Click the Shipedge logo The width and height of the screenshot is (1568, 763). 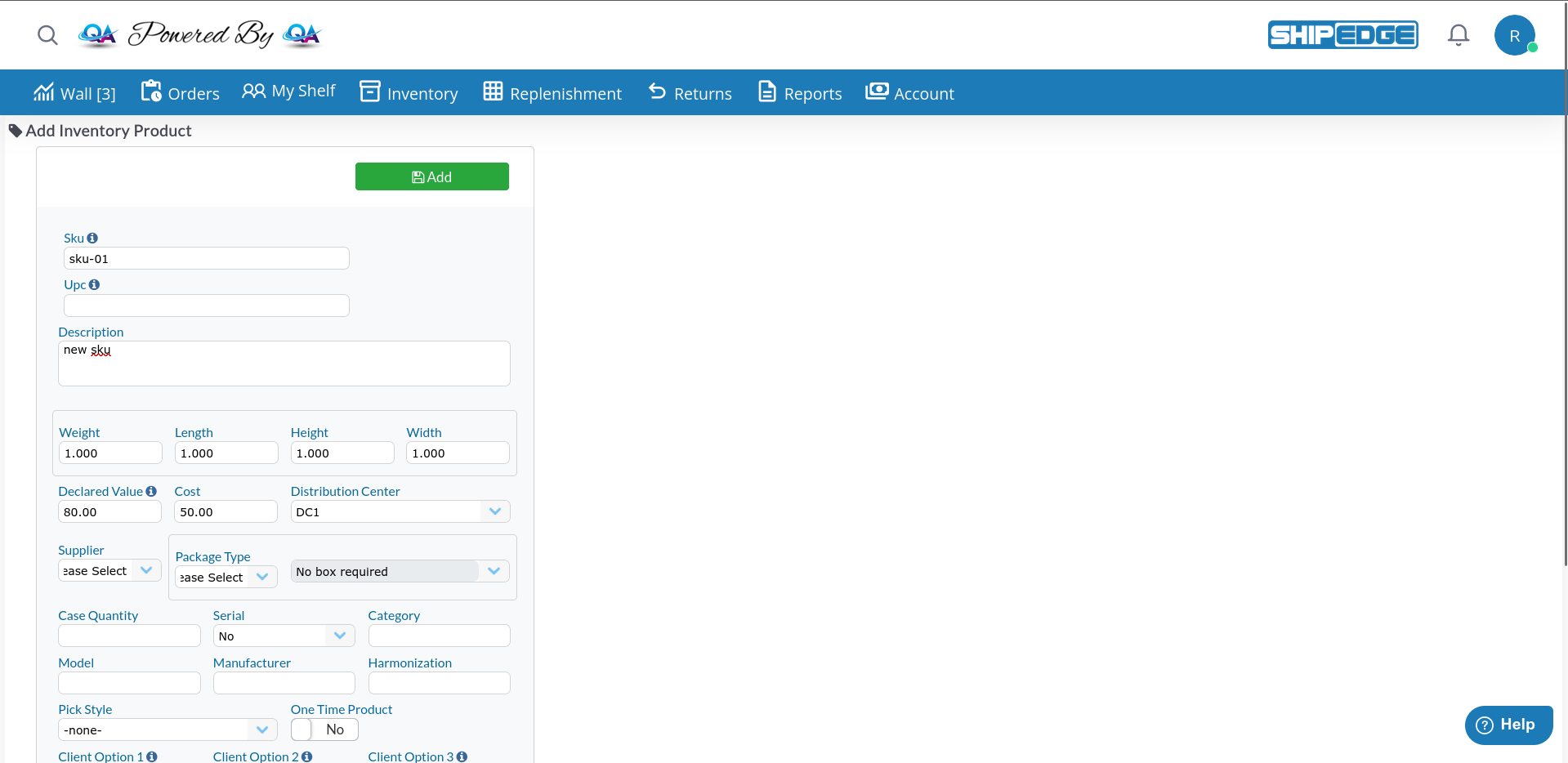(x=1342, y=35)
